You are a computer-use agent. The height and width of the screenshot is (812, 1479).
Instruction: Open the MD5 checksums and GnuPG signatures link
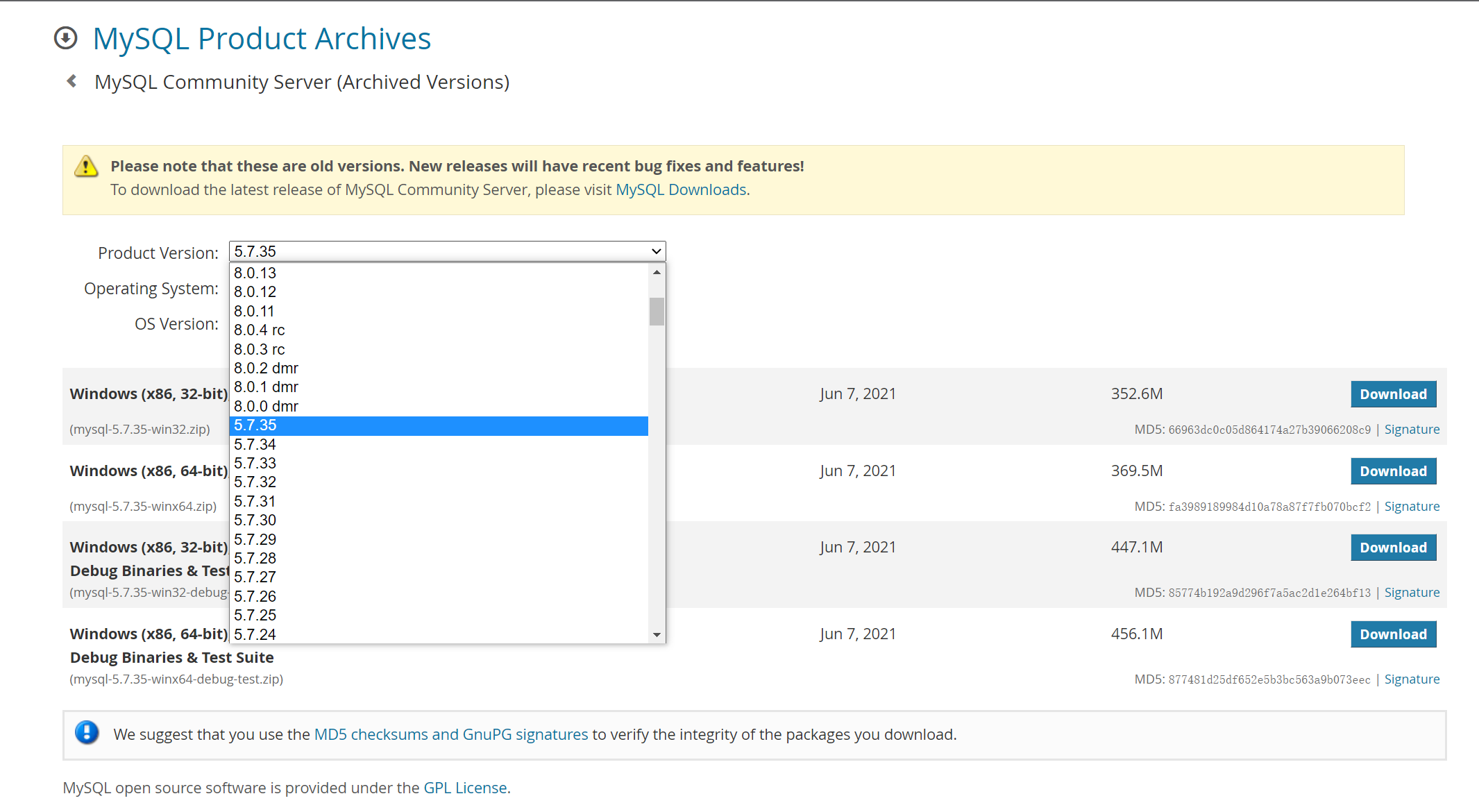point(450,734)
